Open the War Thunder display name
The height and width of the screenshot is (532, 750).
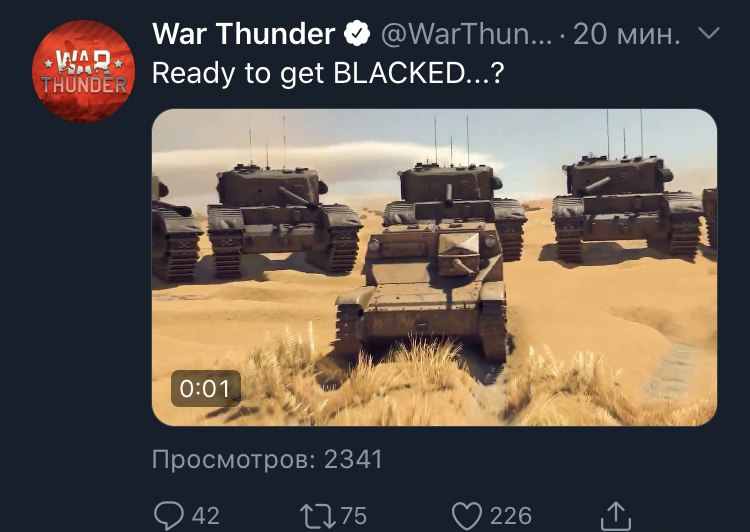[x=243, y=34]
